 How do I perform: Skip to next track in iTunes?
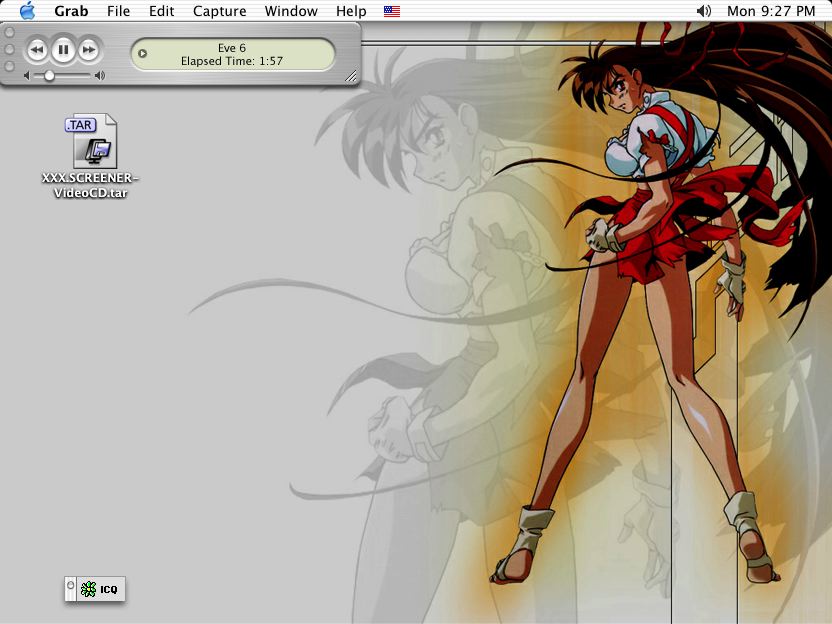tap(89, 50)
